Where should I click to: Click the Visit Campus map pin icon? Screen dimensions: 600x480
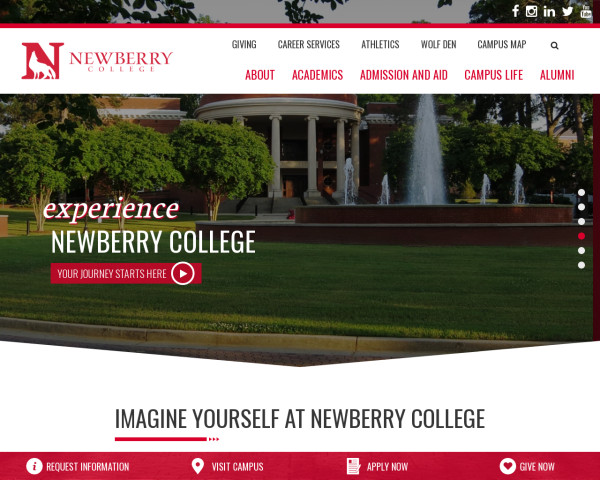click(x=197, y=466)
